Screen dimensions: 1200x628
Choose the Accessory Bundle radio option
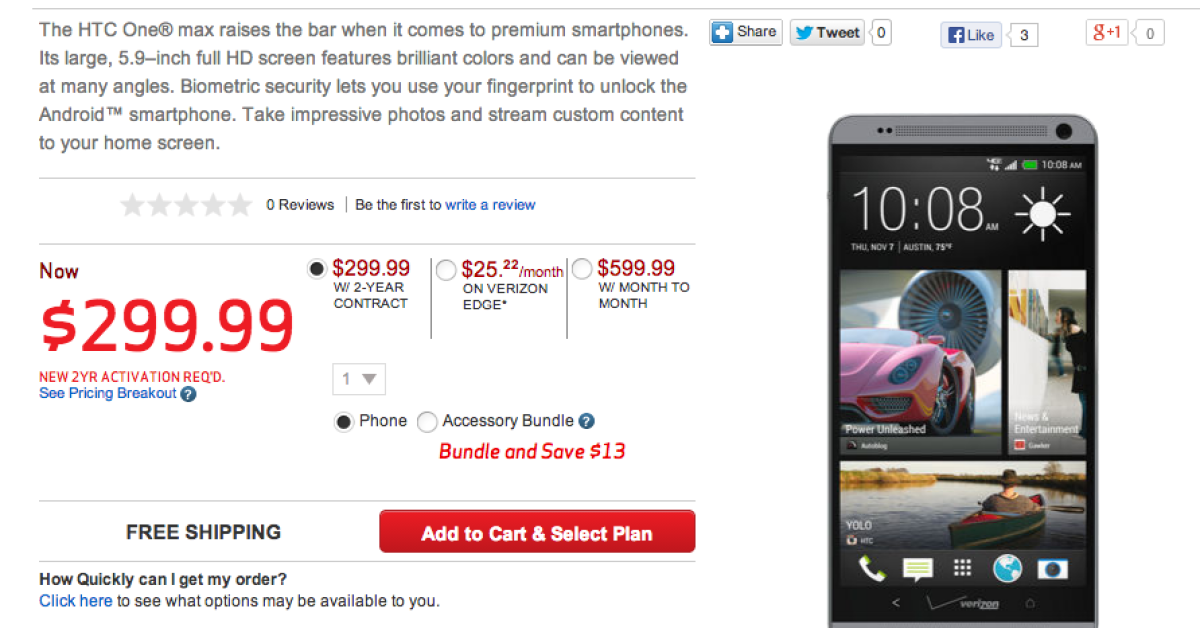tap(427, 422)
